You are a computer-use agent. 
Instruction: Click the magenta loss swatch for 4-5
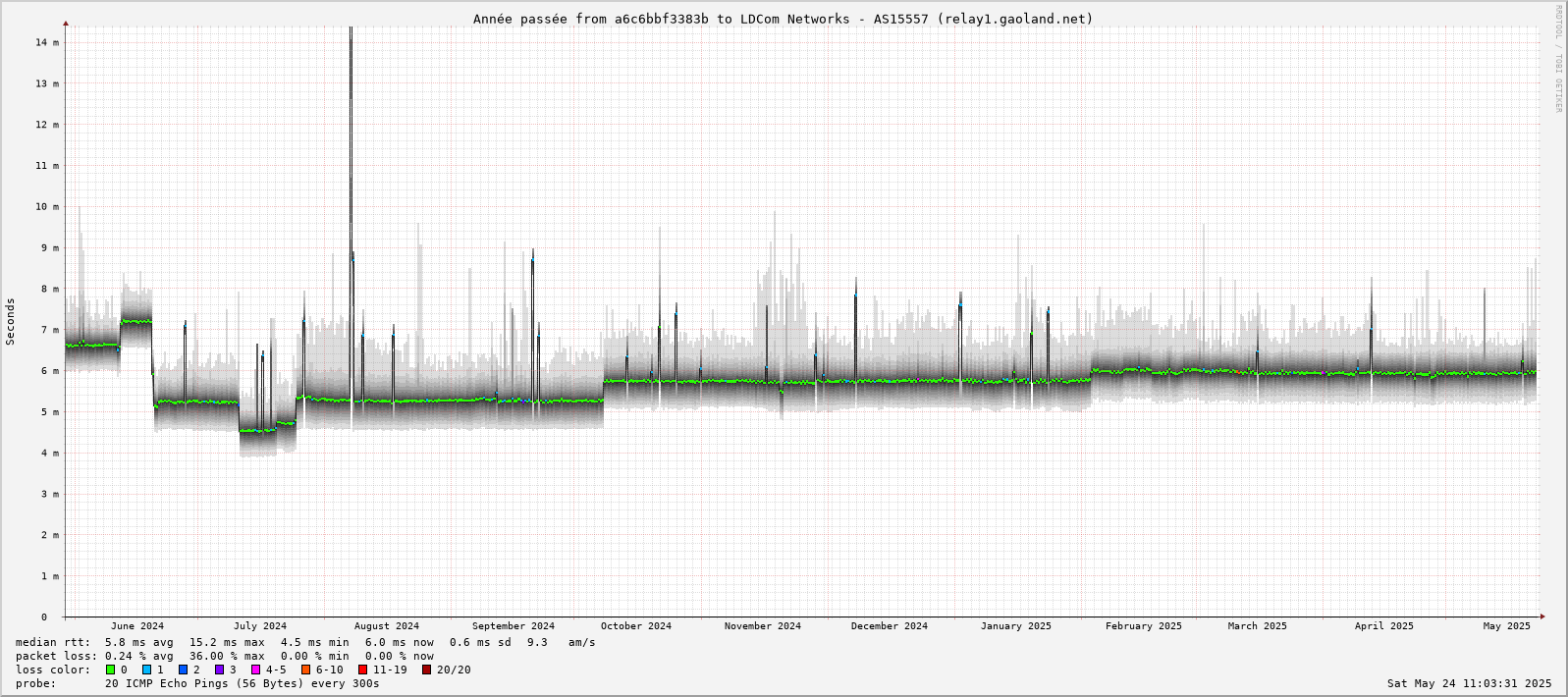click(256, 670)
